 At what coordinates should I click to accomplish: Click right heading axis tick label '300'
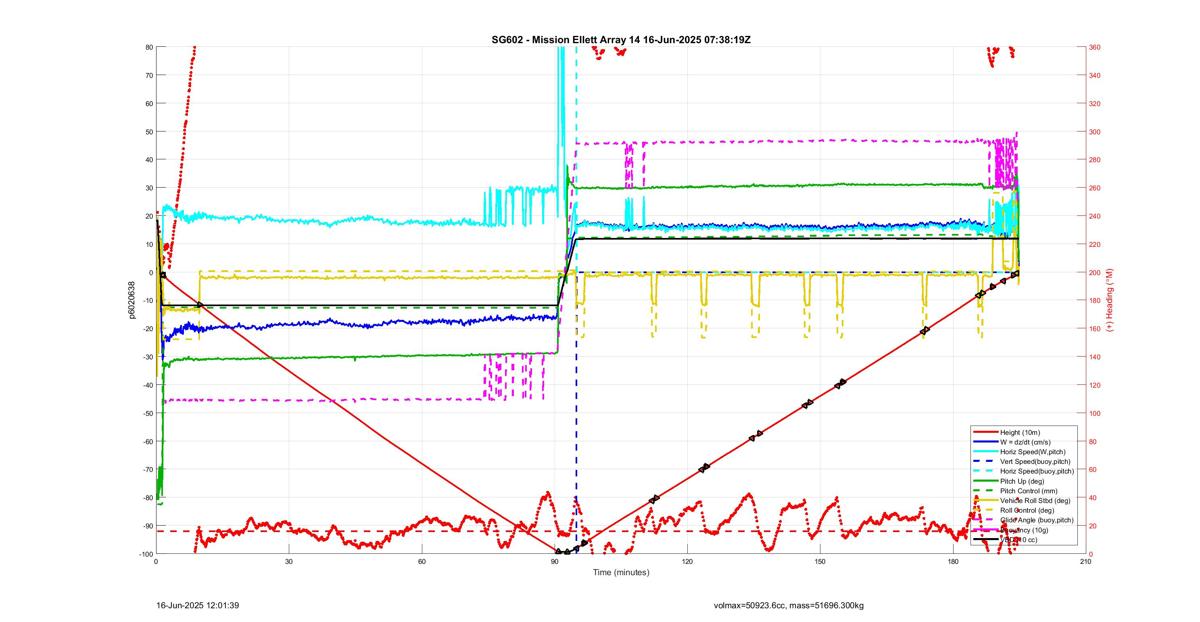(1096, 132)
